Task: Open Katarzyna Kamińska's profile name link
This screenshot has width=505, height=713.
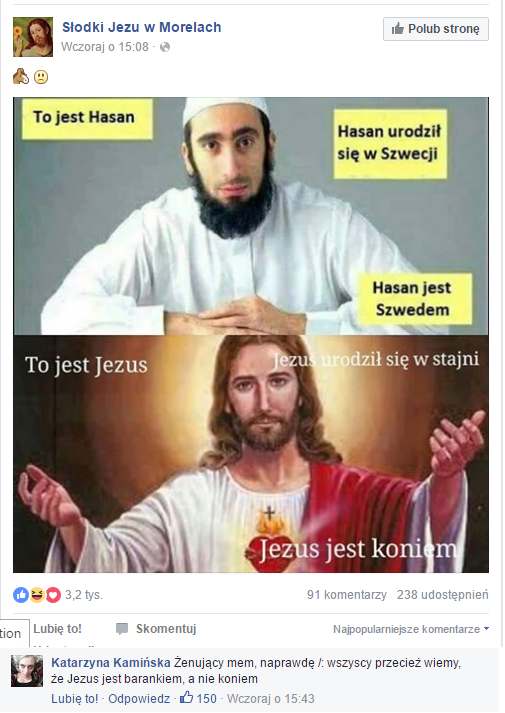Action: 111,663
